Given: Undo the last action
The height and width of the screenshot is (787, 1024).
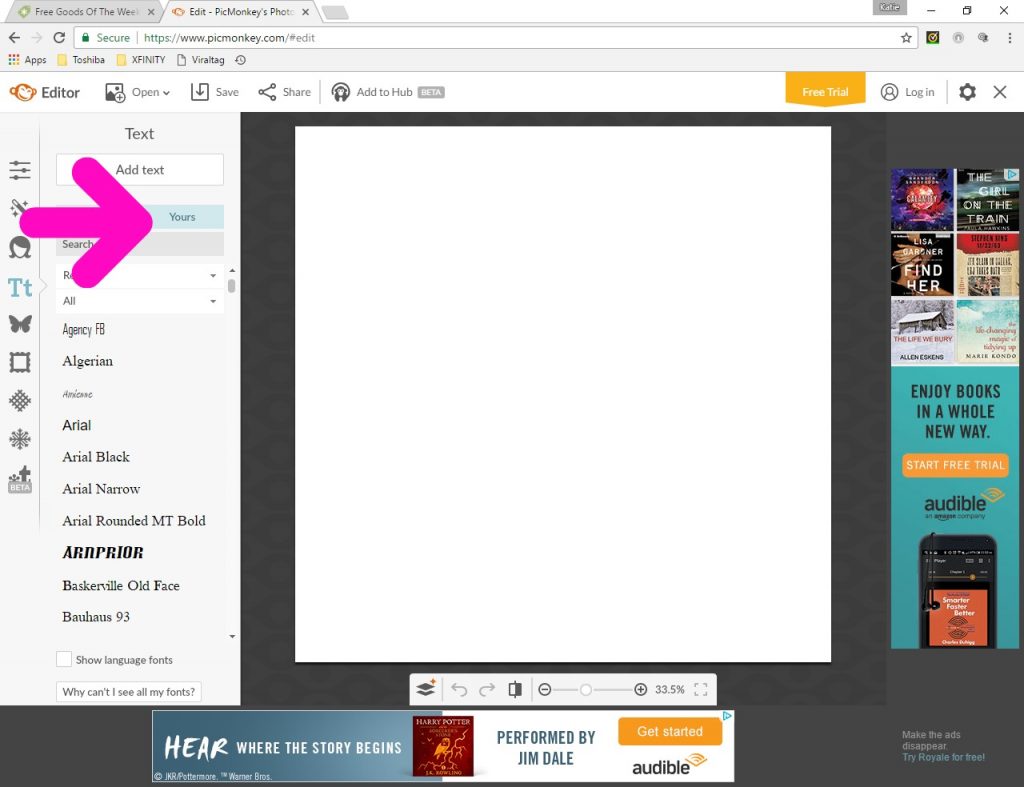Looking at the screenshot, I should coord(458,689).
